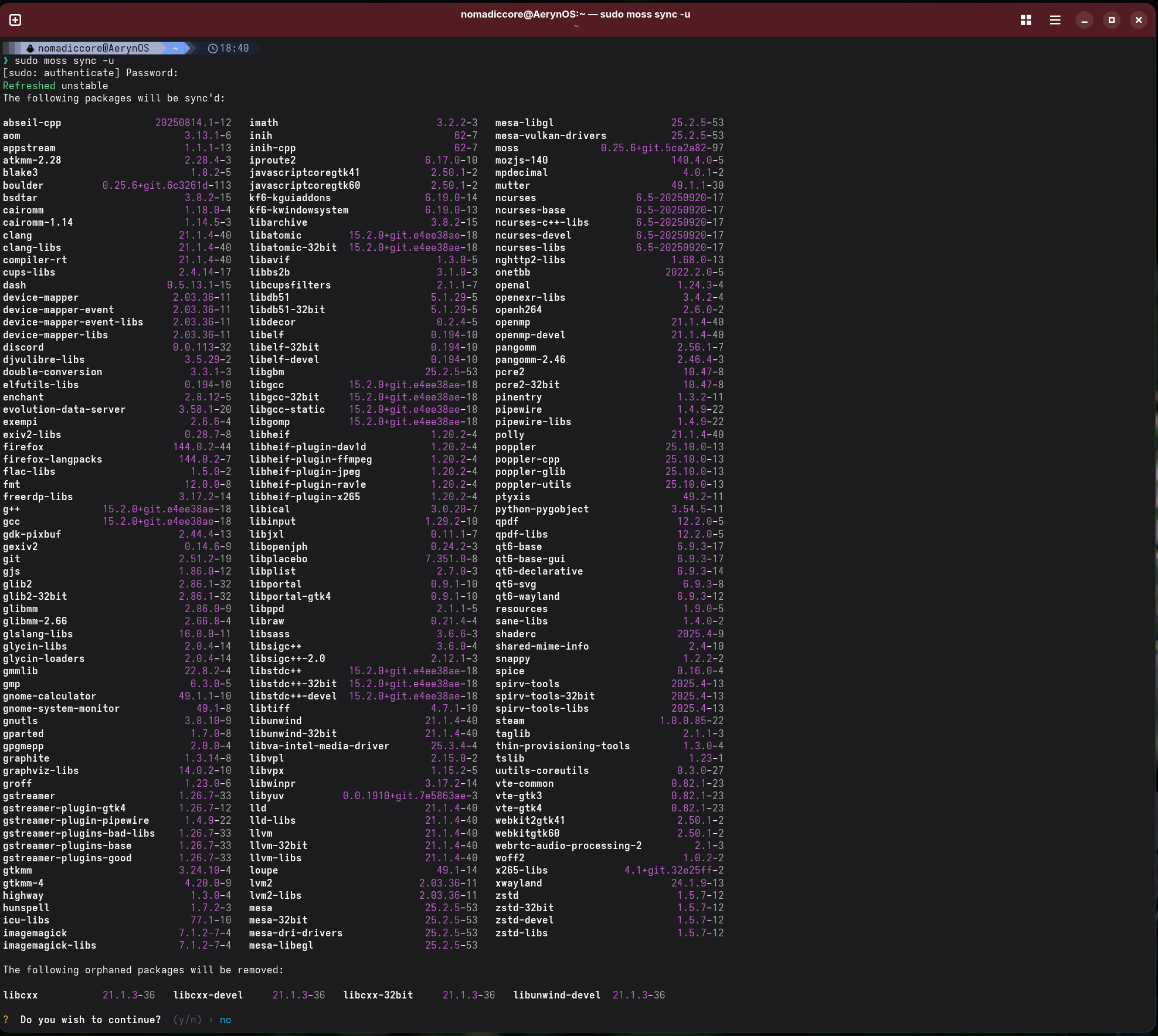Click the mesa-vulkan-drivers package name
Image resolution: width=1158 pixels, height=1036 pixels.
click(x=551, y=135)
